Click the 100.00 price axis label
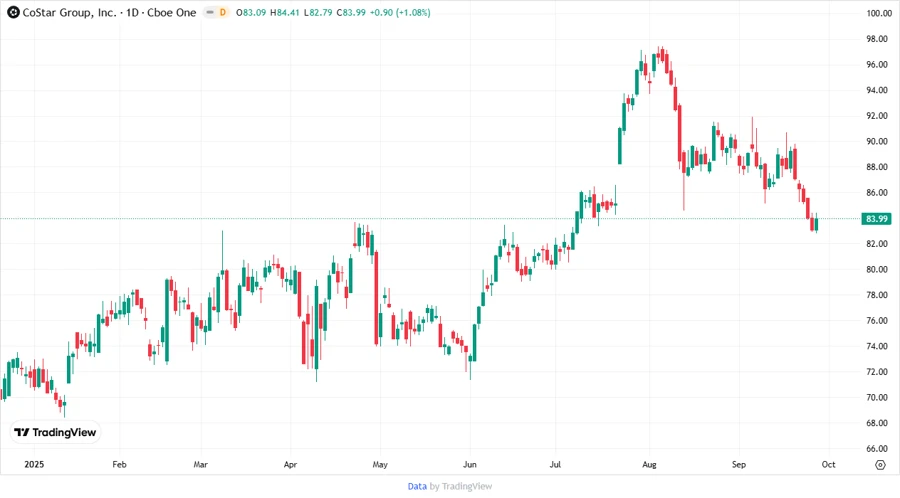Screen dimensions: 900x498 pyautogui.click(x=878, y=13)
